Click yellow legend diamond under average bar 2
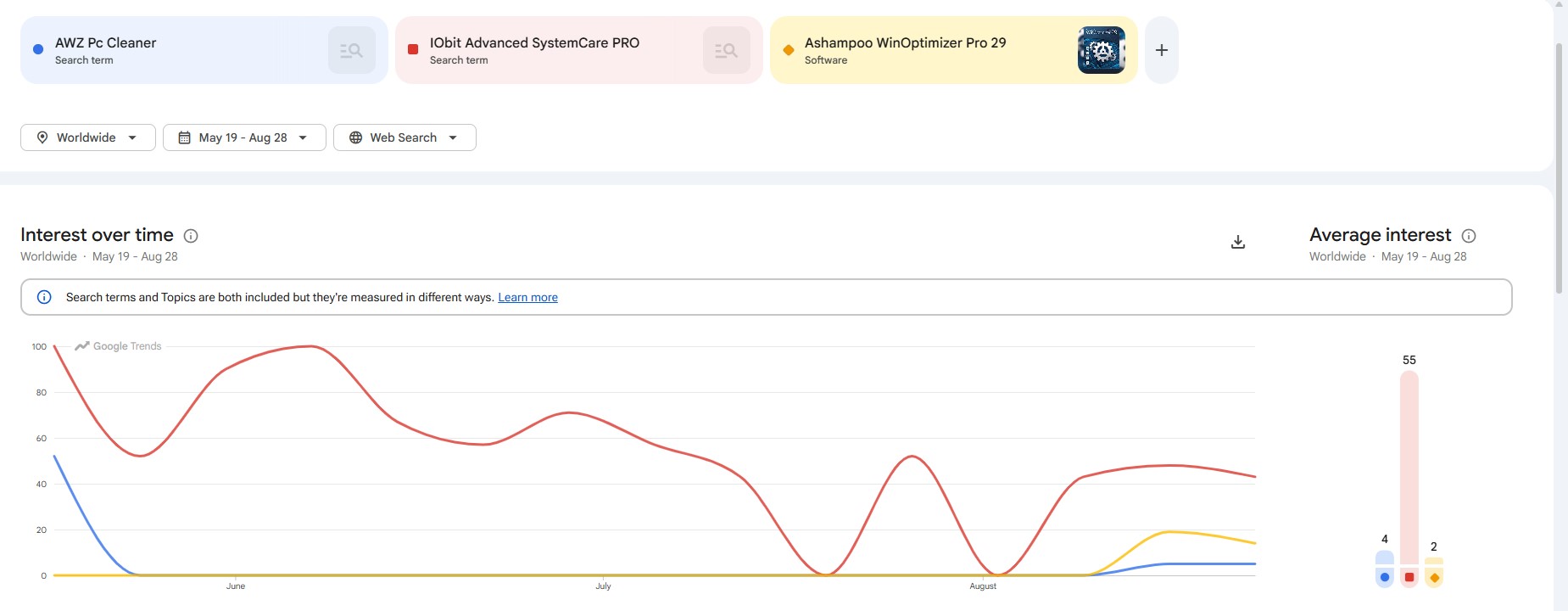The image size is (1568, 611). click(1434, 577)
